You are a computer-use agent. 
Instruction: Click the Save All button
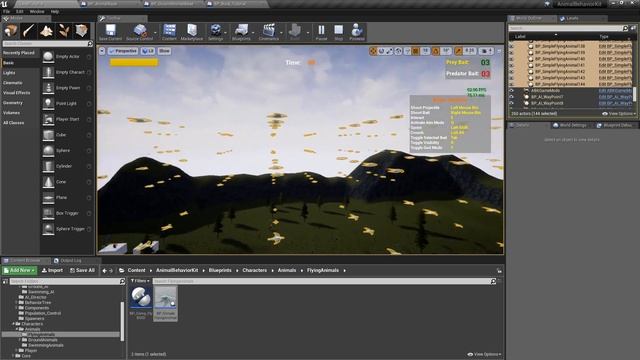click(82, 270)
